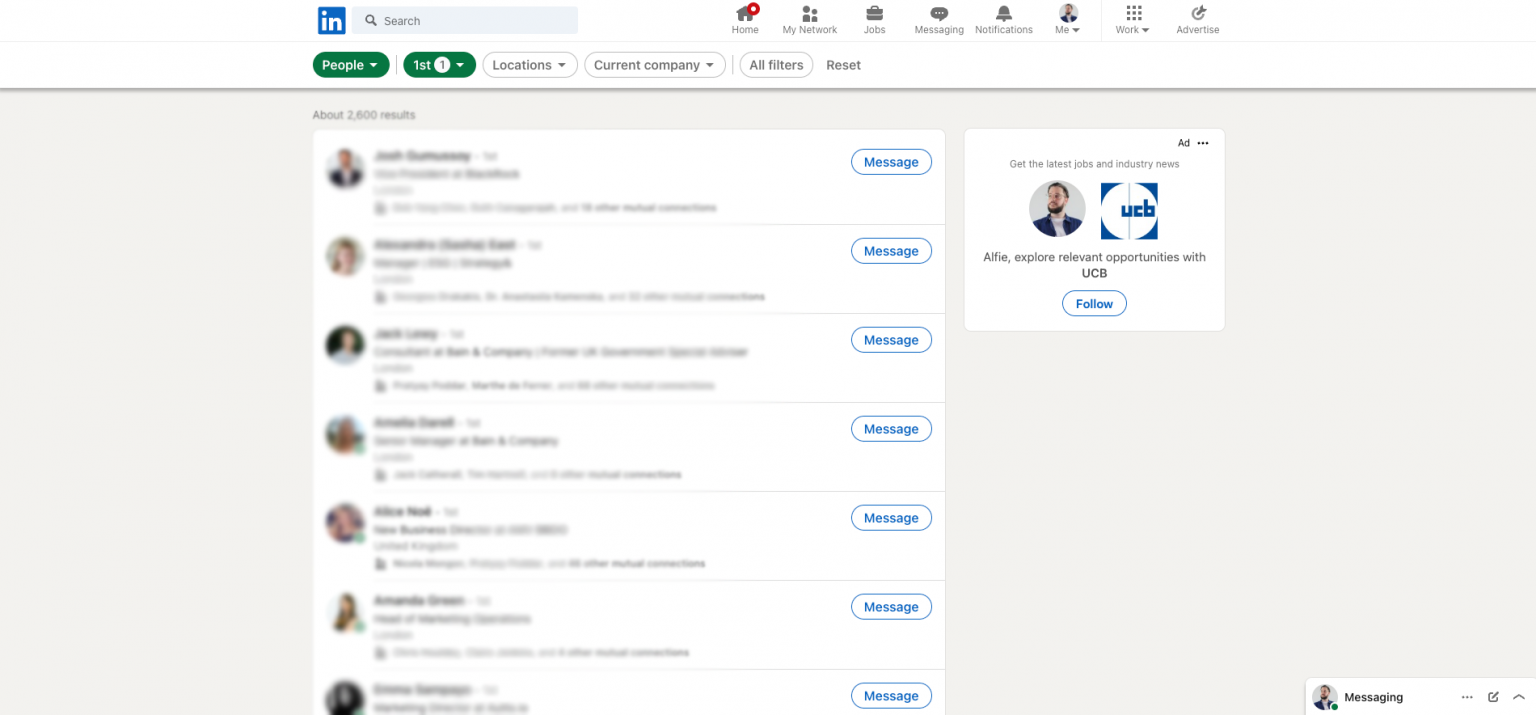Check the Notifications bell icon
Viewport: 1536px width, 715px height.
click(x=1003, y=18)
